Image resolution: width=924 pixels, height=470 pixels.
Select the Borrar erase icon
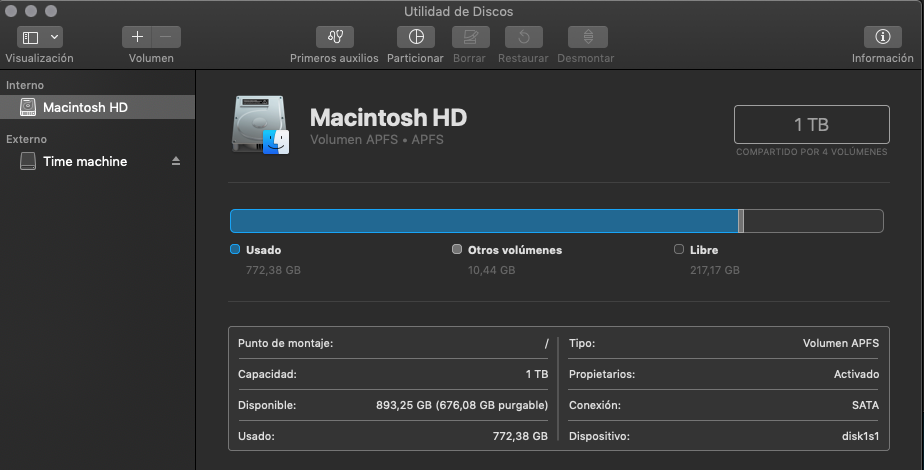470,37
